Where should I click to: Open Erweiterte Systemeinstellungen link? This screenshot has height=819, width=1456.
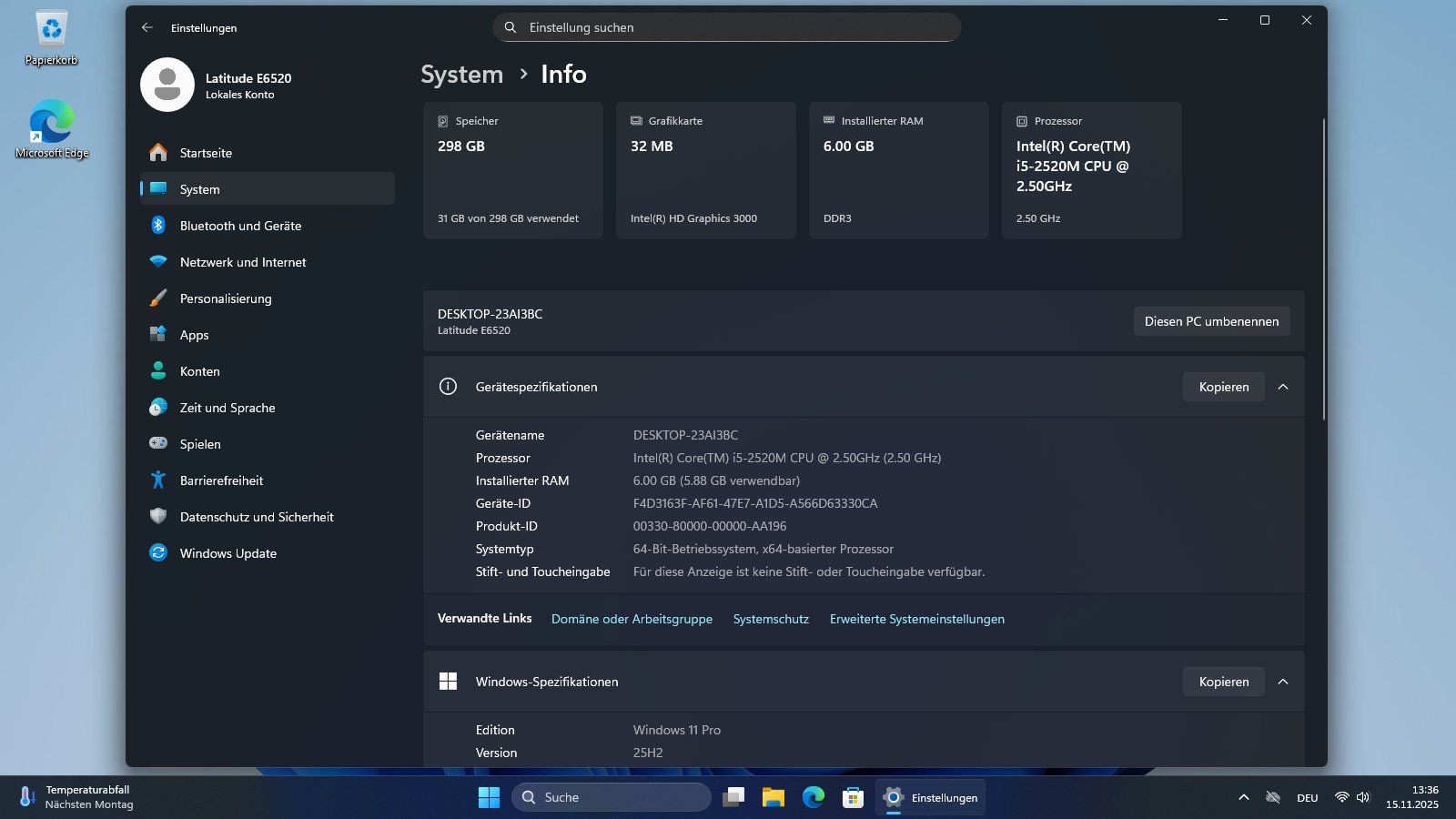[917, 619]
